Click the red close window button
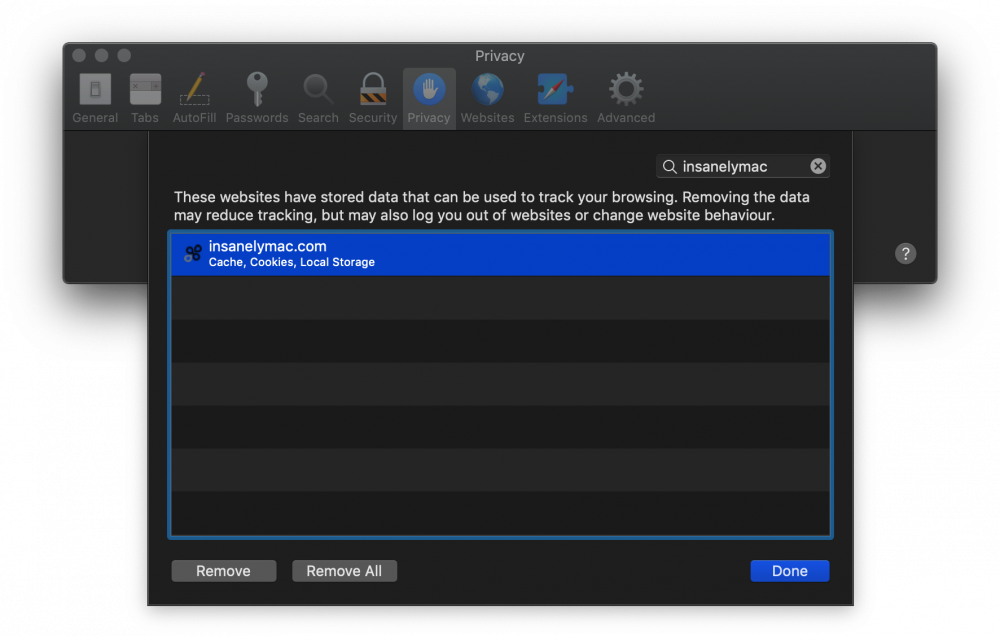The image size is (1000, 636). tap(79, 55)
